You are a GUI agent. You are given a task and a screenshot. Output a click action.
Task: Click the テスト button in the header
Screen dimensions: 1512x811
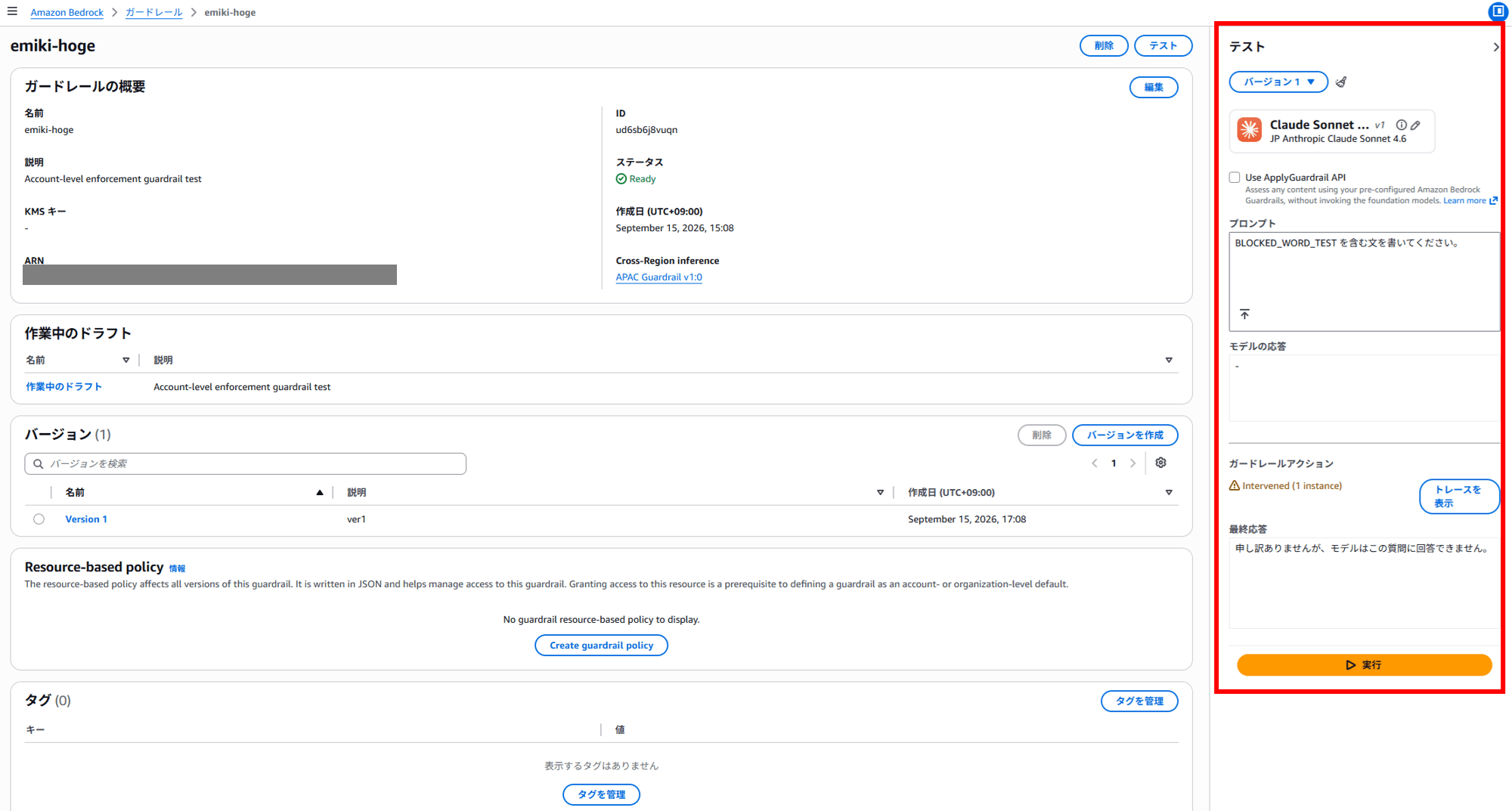1163,45
